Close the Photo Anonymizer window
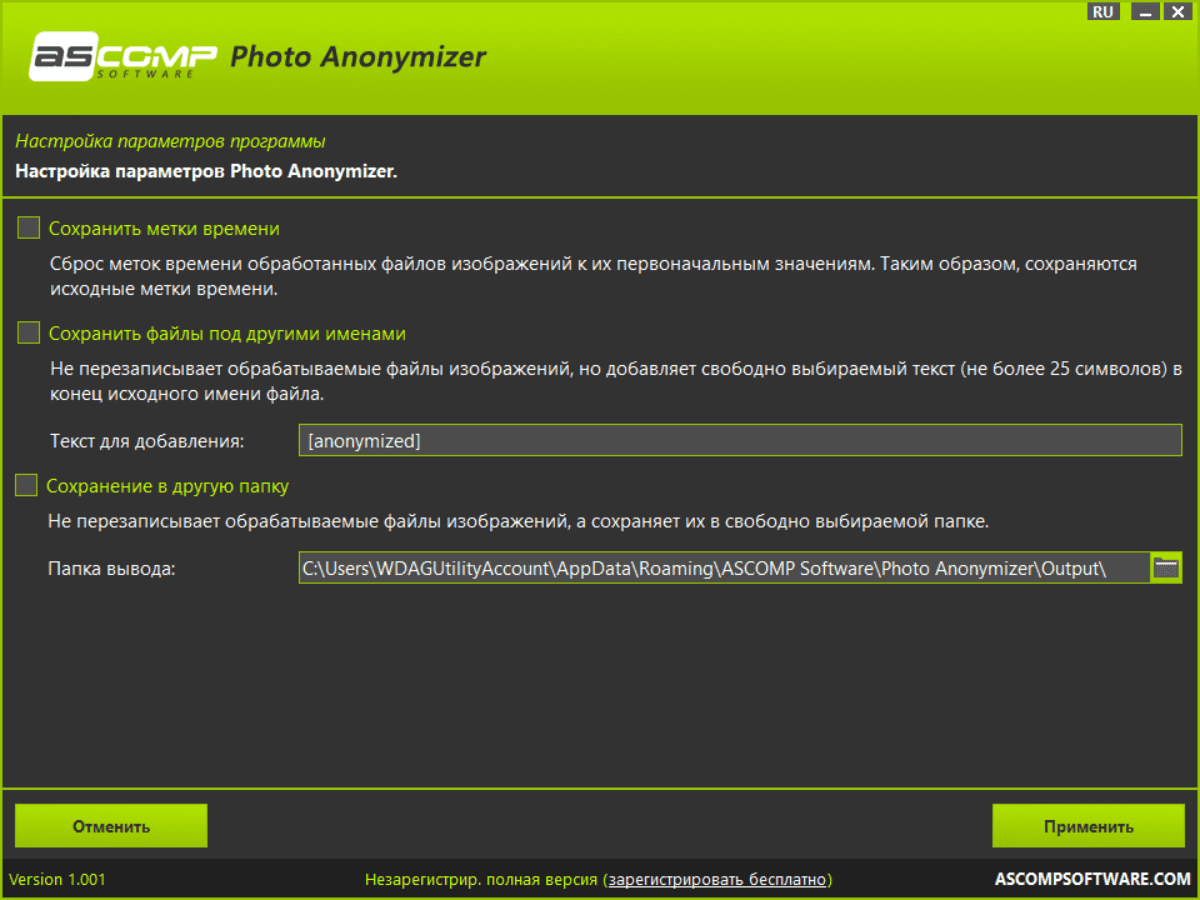Viewport: 1200px width, 900px height. 1179,12
